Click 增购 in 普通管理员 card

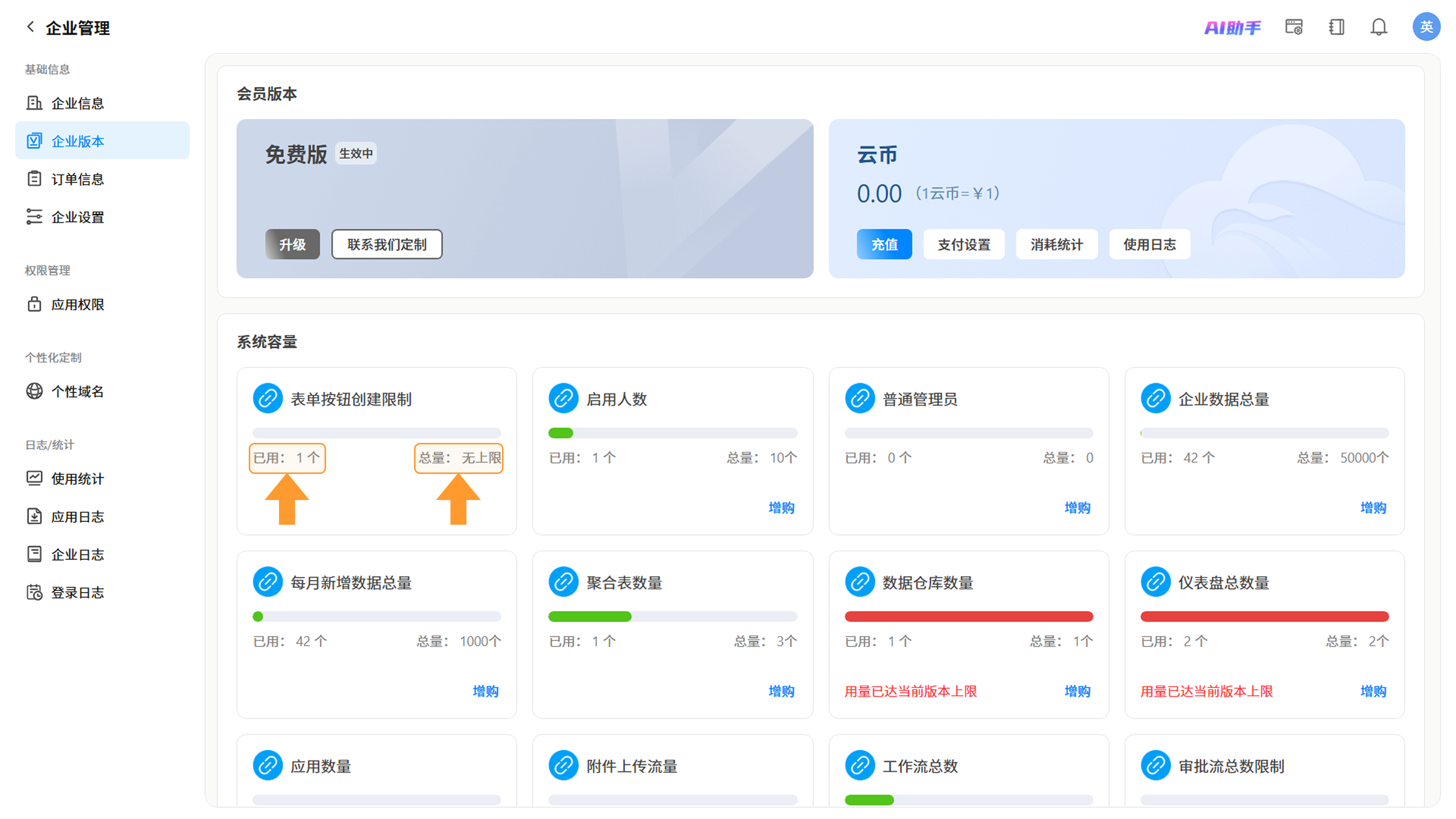coord(1077,508)
